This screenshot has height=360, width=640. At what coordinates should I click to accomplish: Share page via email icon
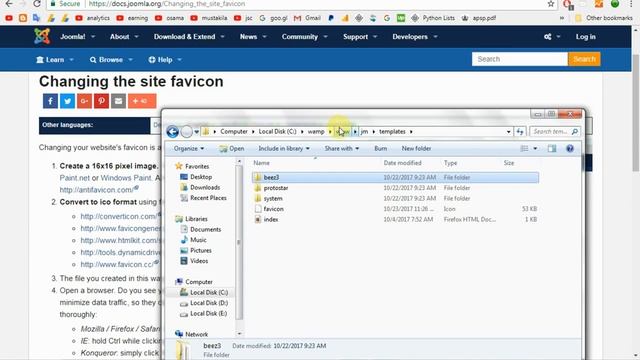(x=118, y=101)
